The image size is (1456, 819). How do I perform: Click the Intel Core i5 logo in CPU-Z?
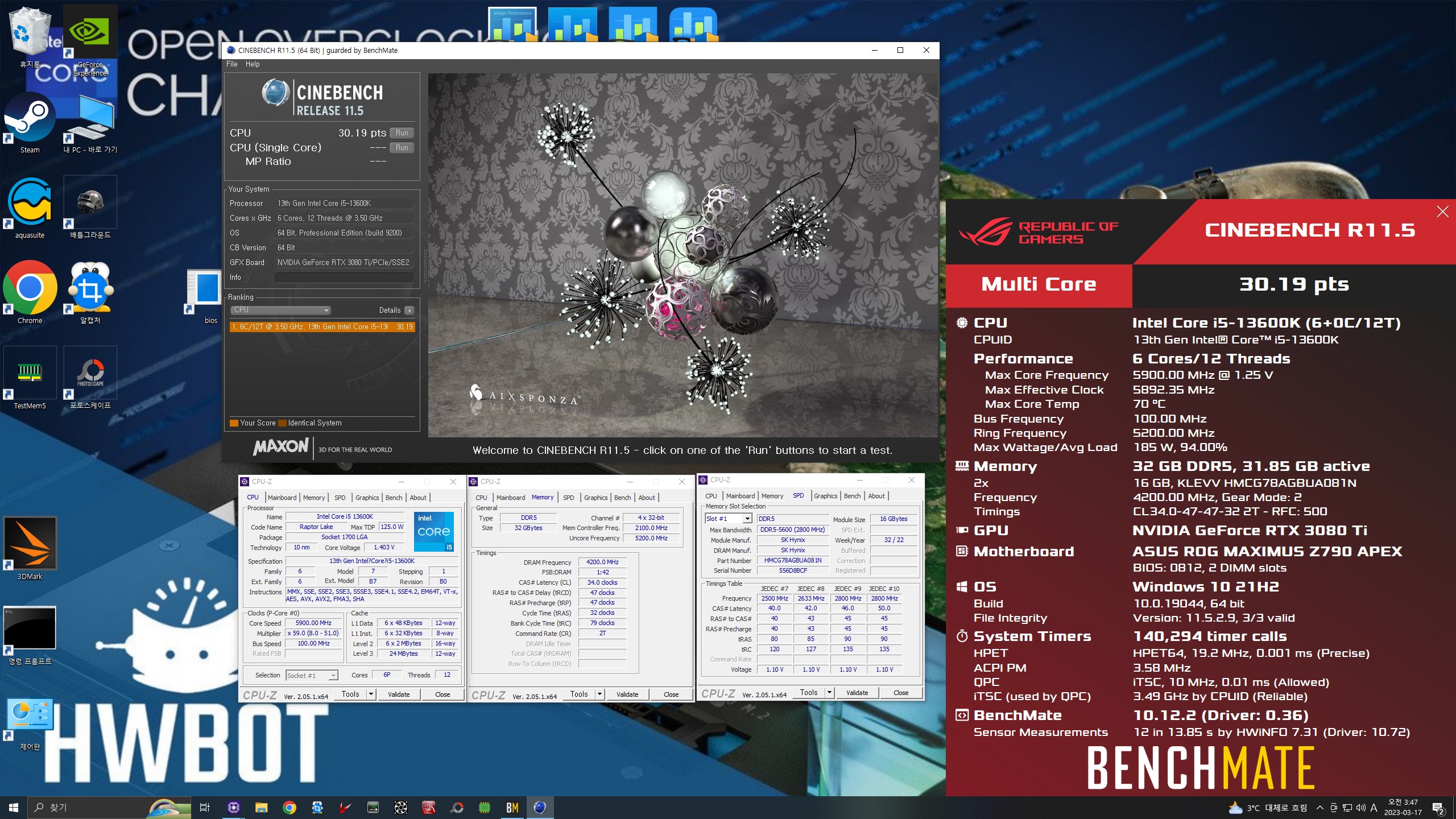(x=433, y=531)
